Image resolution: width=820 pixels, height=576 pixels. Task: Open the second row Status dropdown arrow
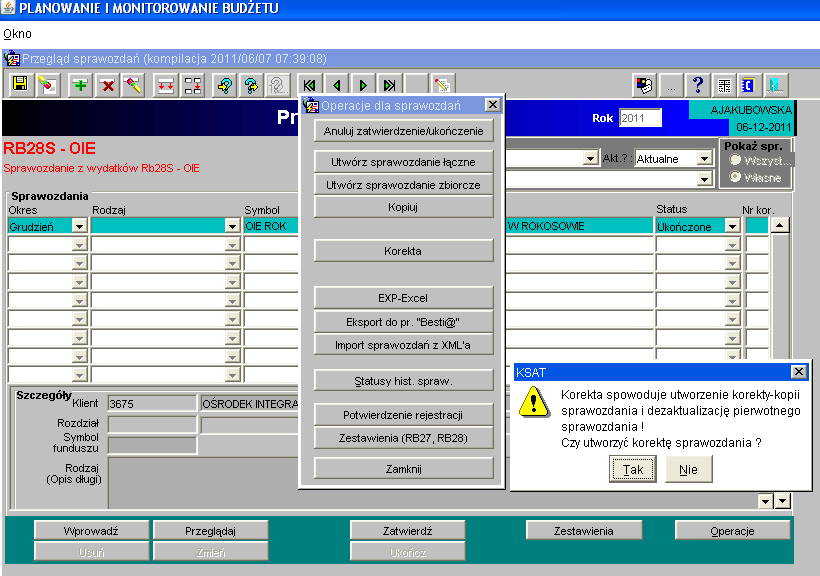pyautogui.click(x=733, y=244)
